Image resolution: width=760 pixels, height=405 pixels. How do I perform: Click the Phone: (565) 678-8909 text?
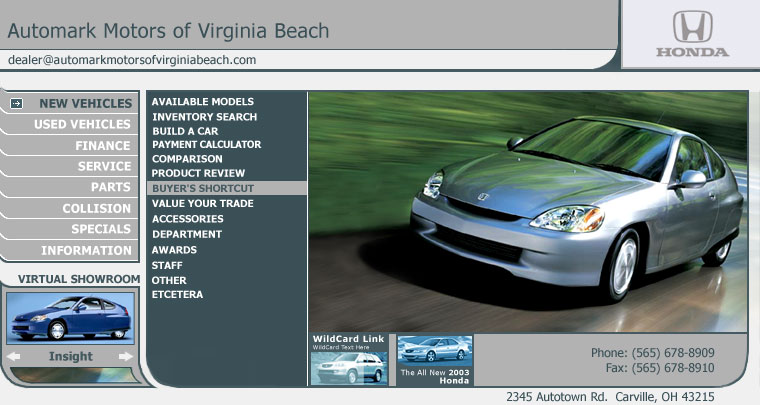[652, 353]
